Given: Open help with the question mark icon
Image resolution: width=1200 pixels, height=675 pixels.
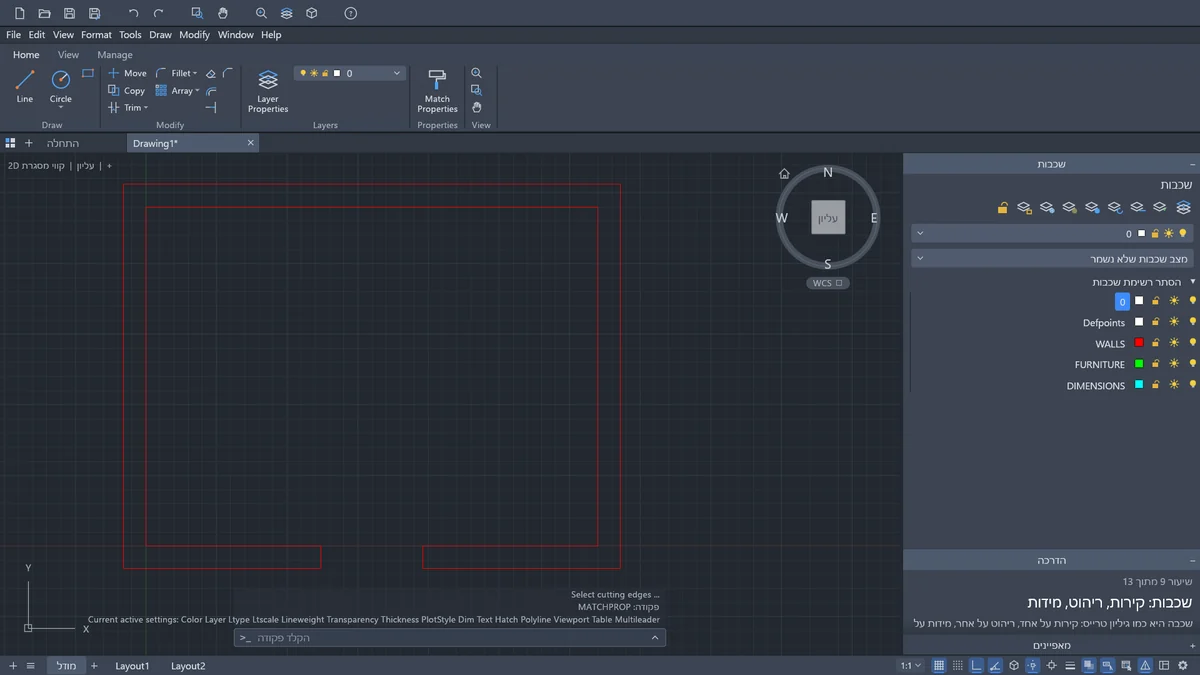Looking at the screenshot, I should pyautogui.click(x=350, y=13).
